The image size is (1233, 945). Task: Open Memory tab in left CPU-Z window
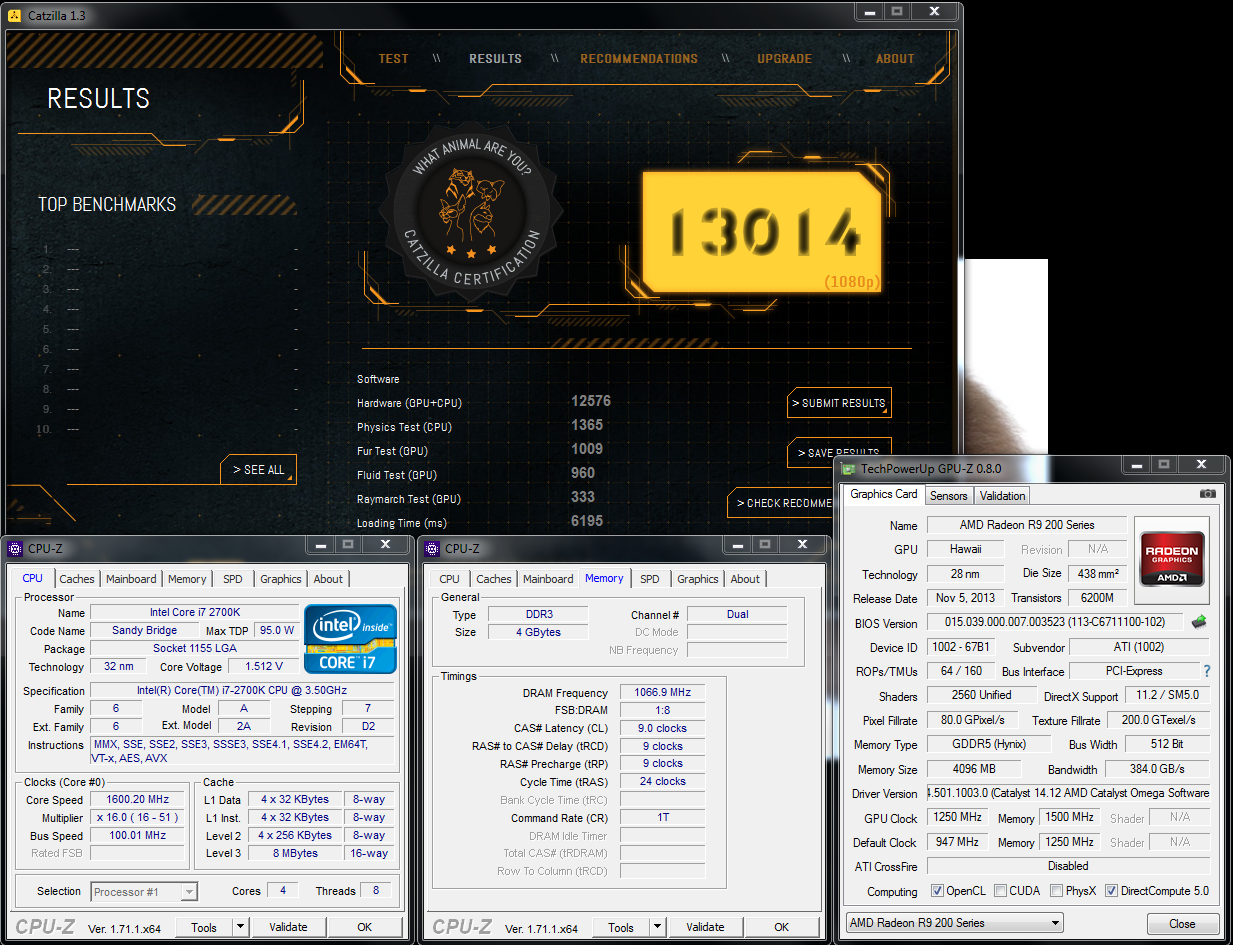187,579
